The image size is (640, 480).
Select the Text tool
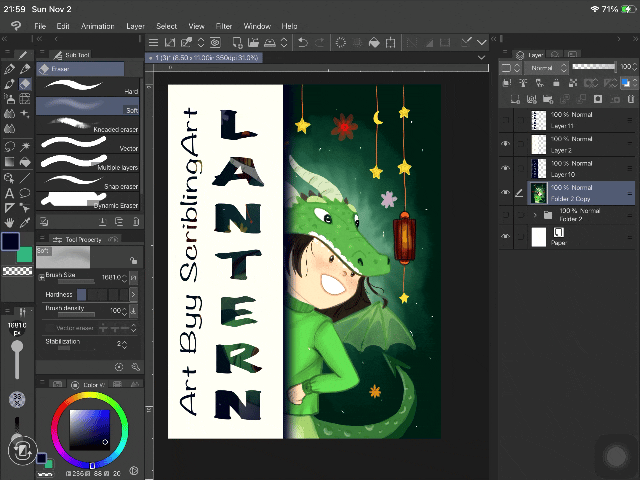click(x=9, y=193)
